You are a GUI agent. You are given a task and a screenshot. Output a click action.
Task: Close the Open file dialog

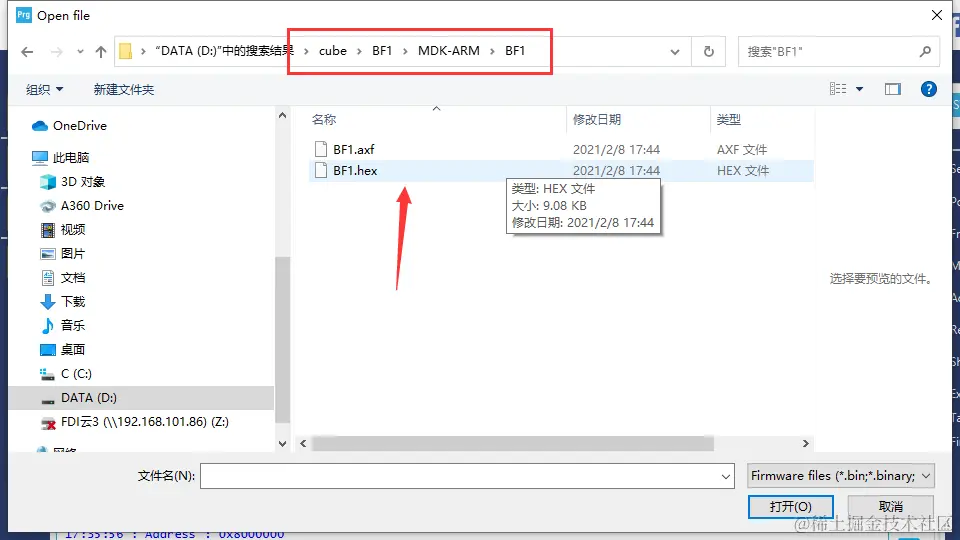click(937, 15)
